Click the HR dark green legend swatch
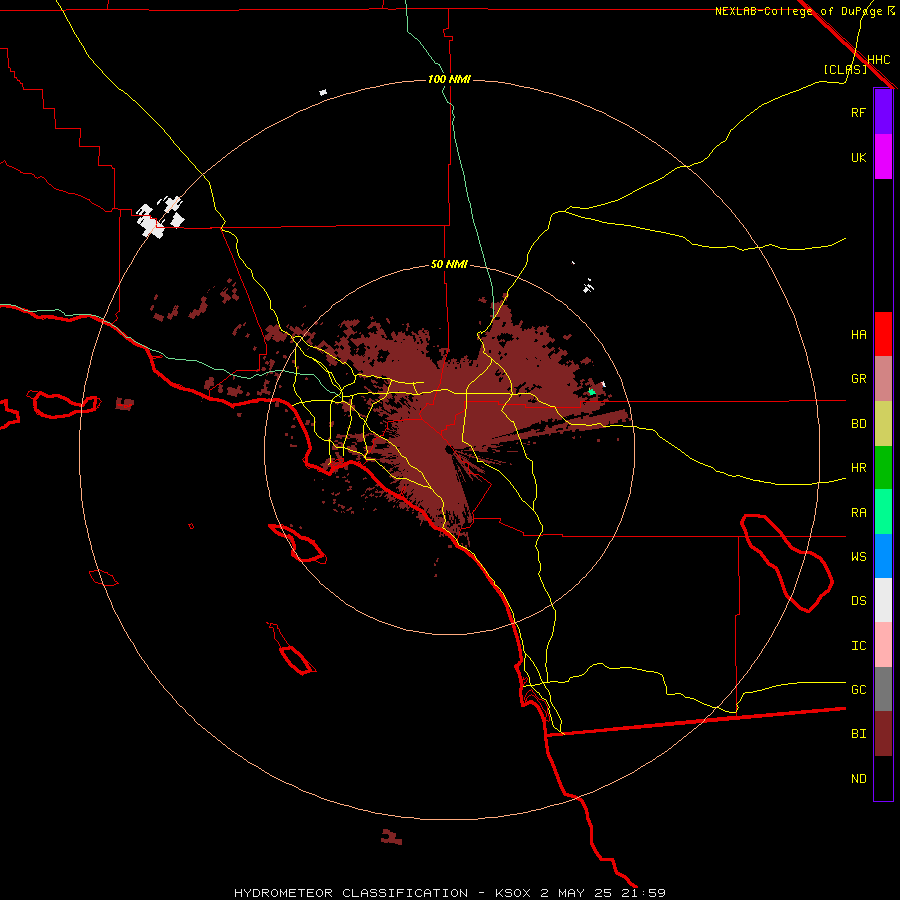This screenshot has width=900, height=900. pos(883,468)
